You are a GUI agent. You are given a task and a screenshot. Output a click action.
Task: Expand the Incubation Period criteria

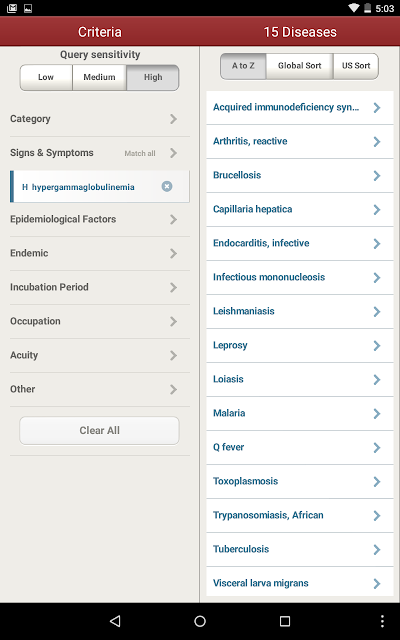pyautogui.click(x=100, y=287)
